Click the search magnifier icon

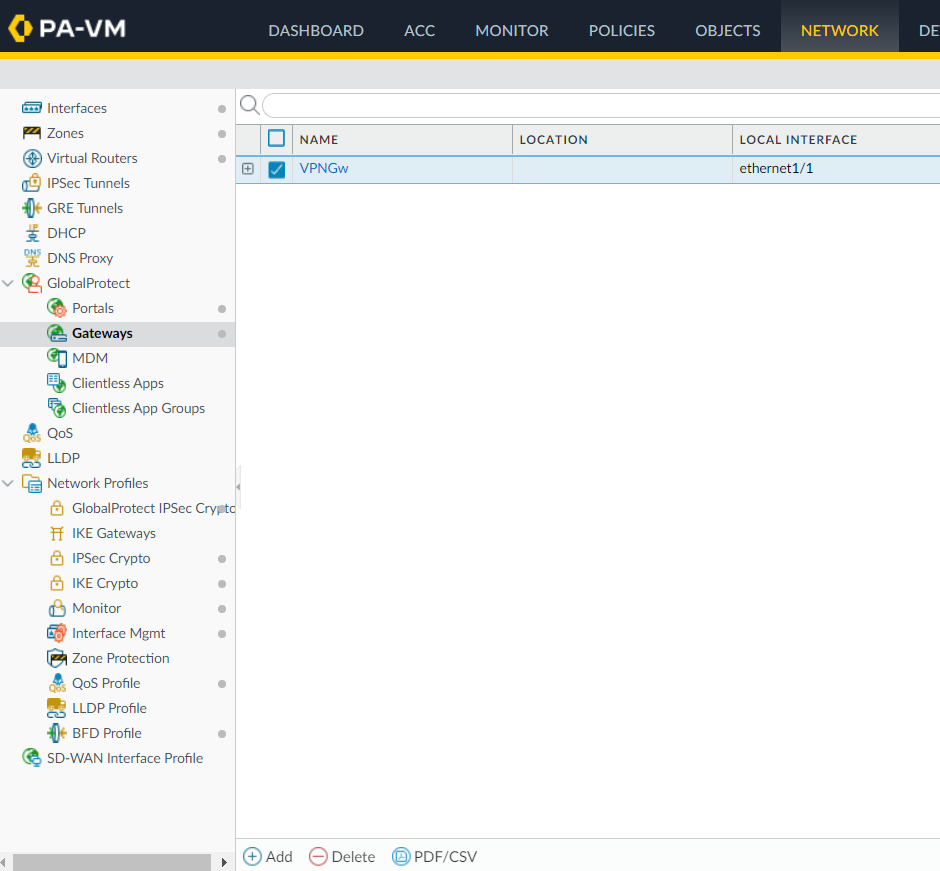[249, 106]
